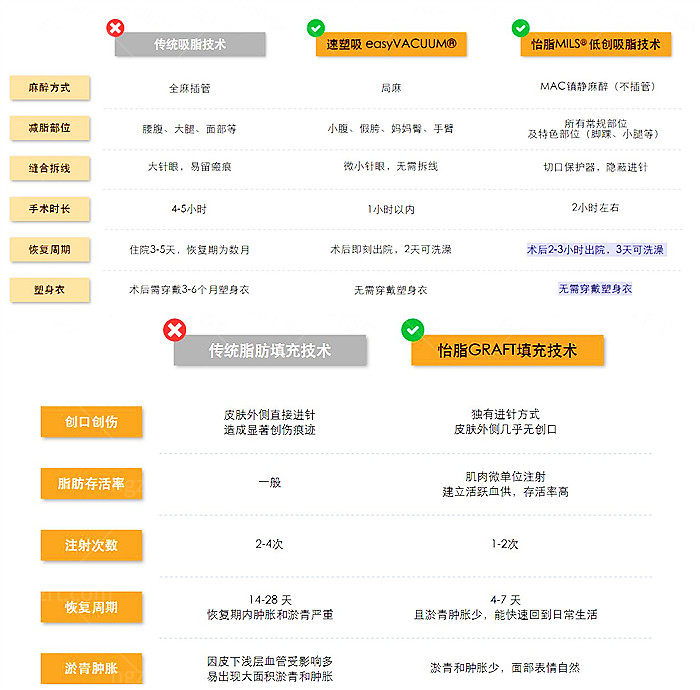Select the gray 传统吸脂技术 header banner
700x690 pixels.
pyautogui.click(x=190, y=44)
